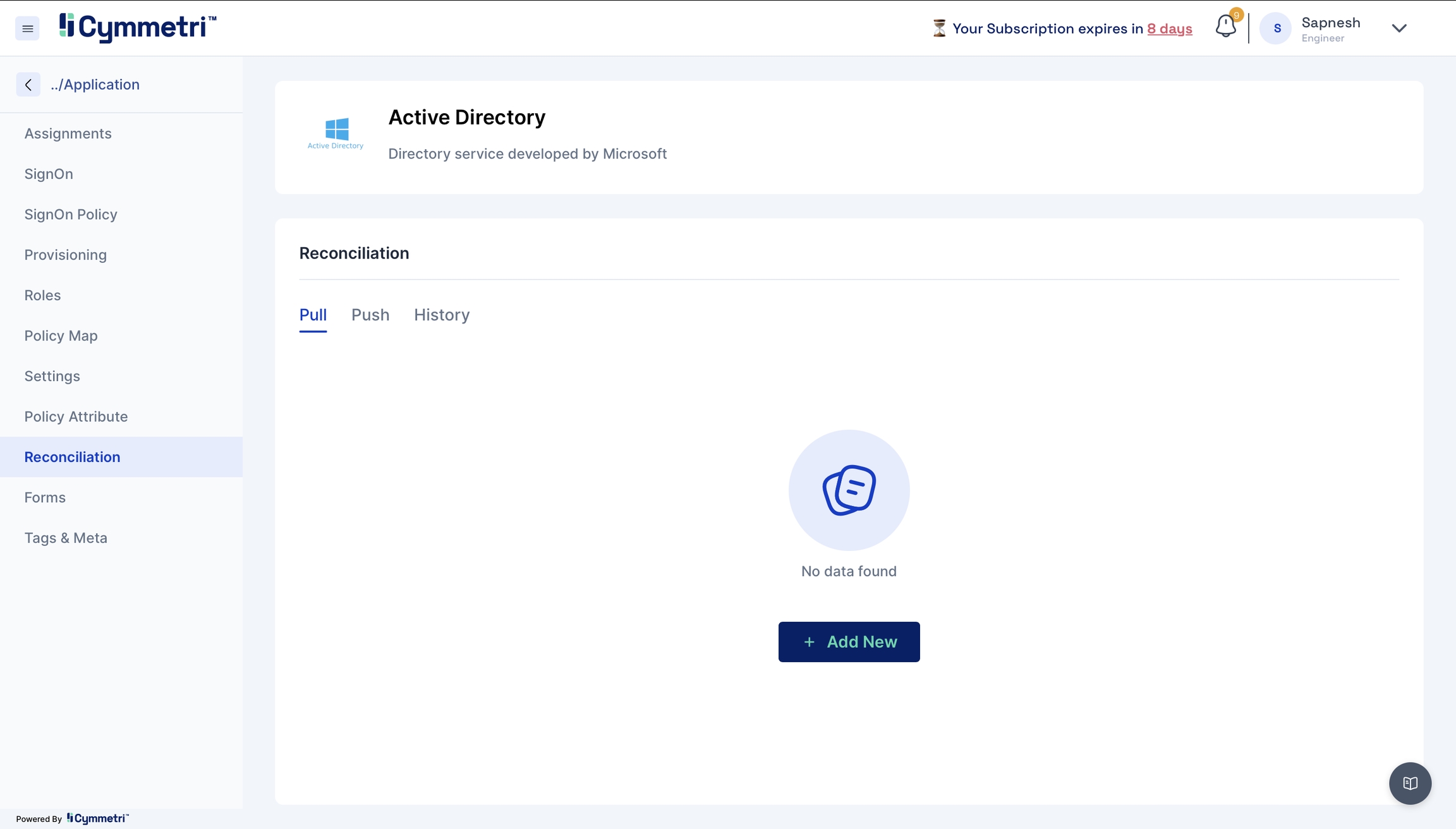Select the Pull tab
The width and height of the screenshot is (1456, 829).
click(x=313, y=315)
